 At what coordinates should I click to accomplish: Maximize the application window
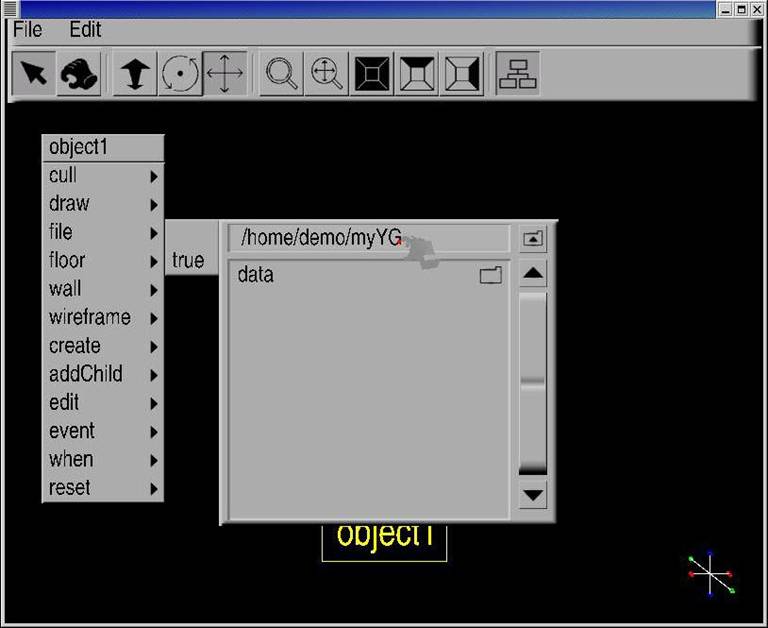click(742, 9)
